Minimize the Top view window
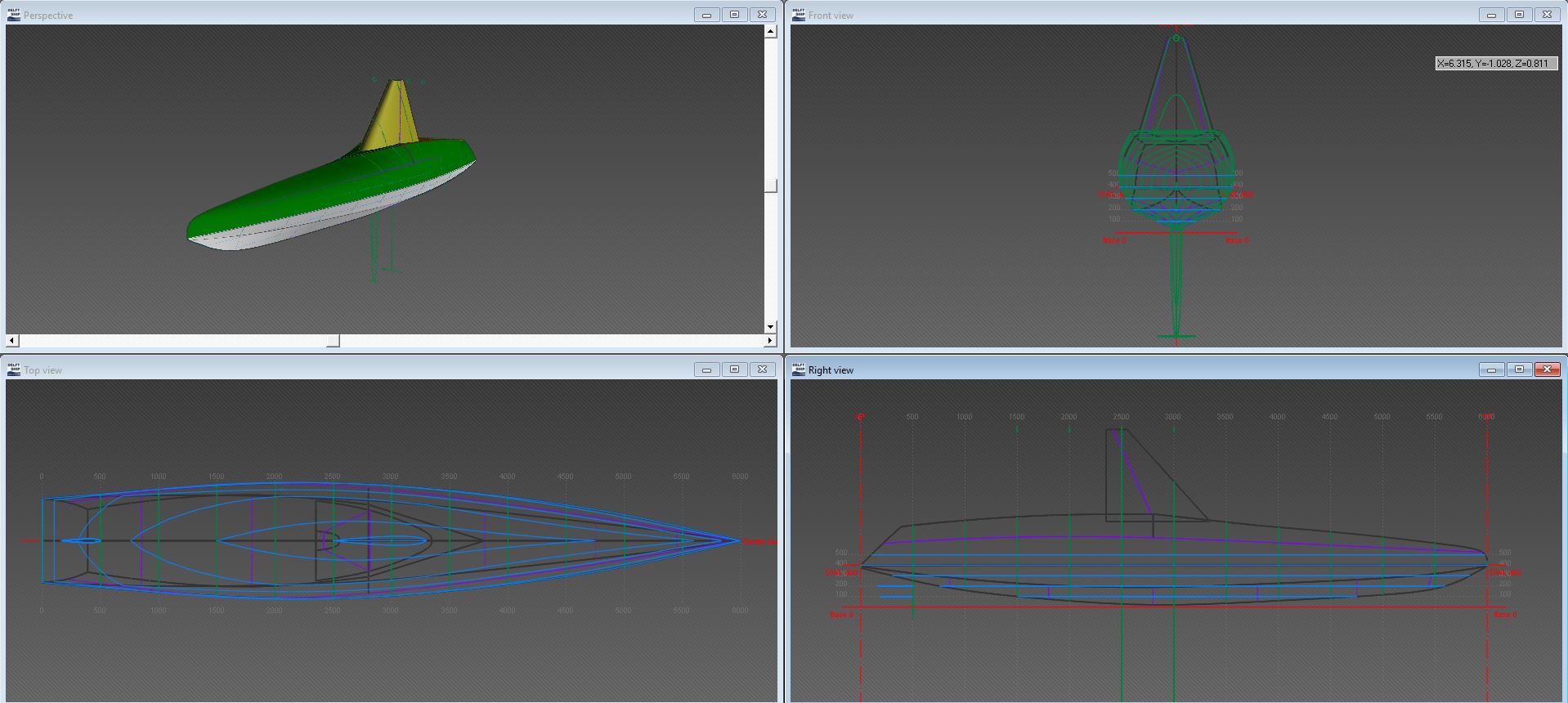 pyautogui.click(x=706, y=369)
